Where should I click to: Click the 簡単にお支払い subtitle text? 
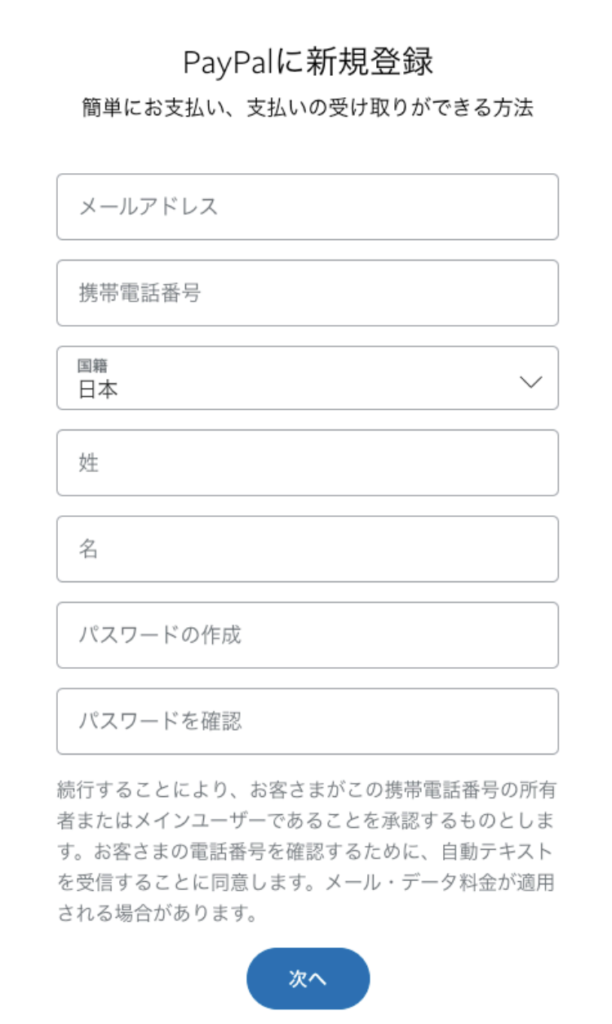[x=307, y=108]
